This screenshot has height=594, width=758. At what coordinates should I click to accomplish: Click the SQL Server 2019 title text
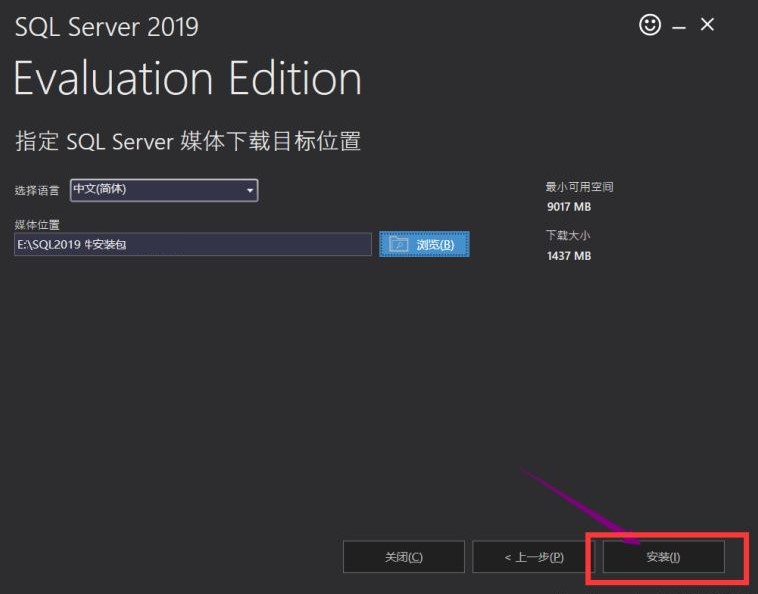(x=107, y=26)
